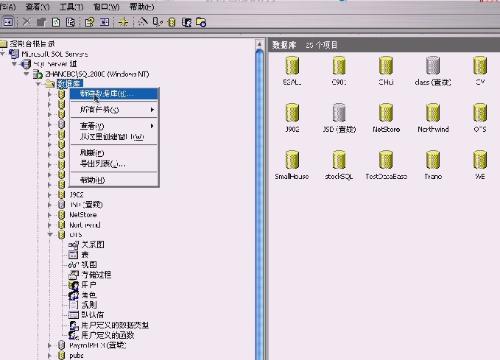The width and height of the screenshot is (500, 360).
Task: Click the tree pane scroll-up arrow
Action: [260, 44]
